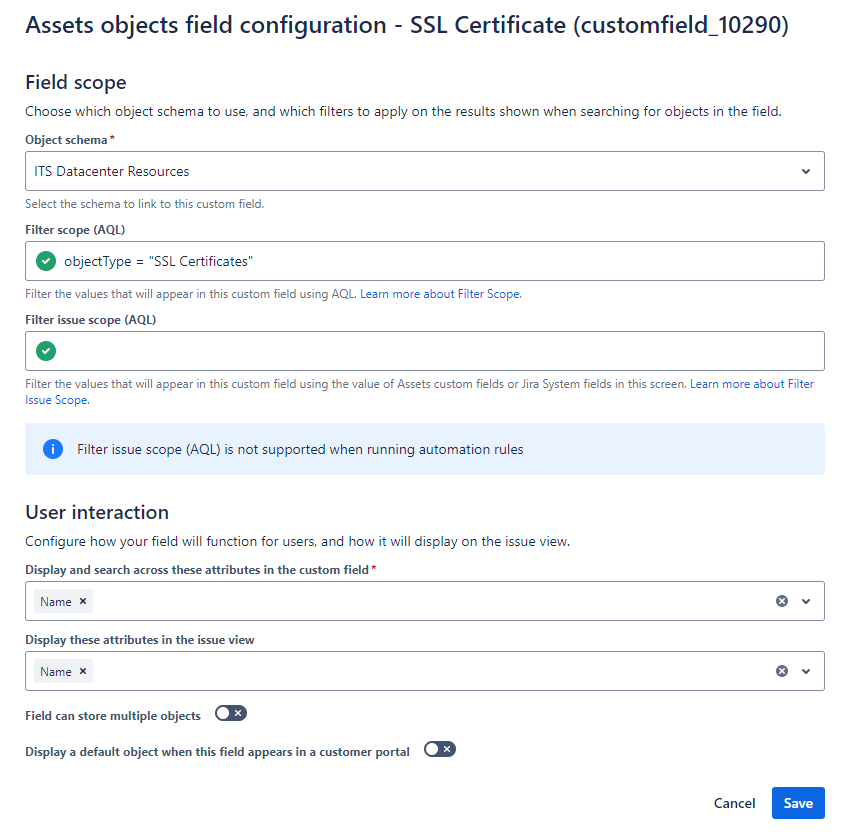
Task: Click the 'User interaction' heading
Action: pos(97,512)
